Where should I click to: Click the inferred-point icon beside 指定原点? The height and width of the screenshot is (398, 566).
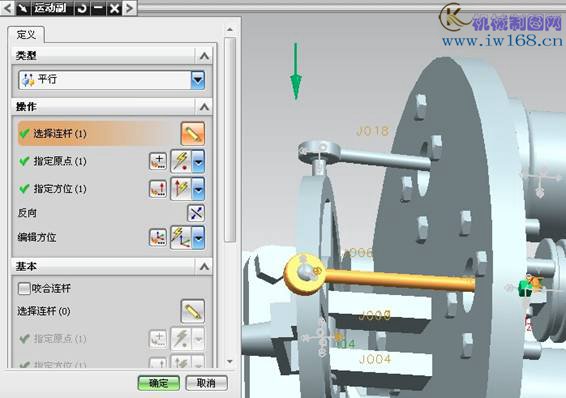(x=181, y=161)
